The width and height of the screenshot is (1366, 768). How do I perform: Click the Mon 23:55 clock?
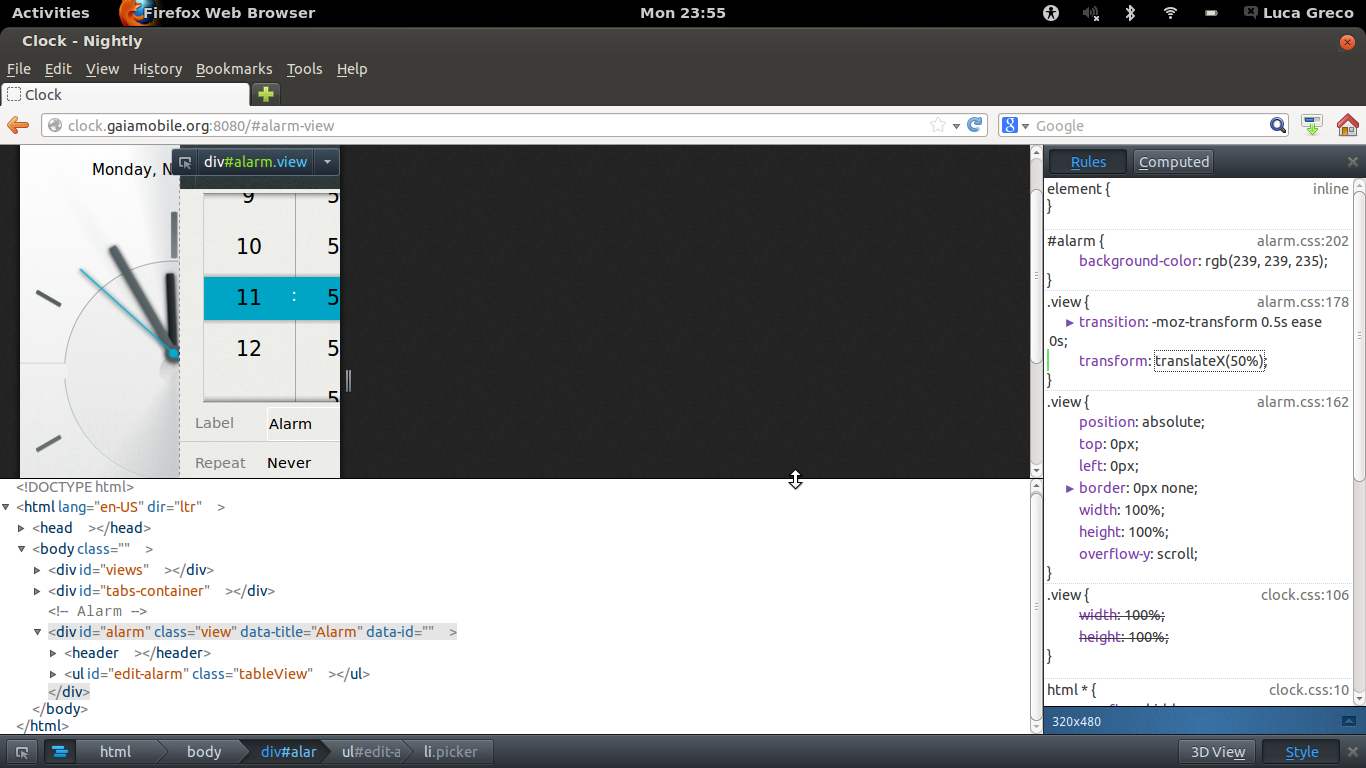pos(682,13)
